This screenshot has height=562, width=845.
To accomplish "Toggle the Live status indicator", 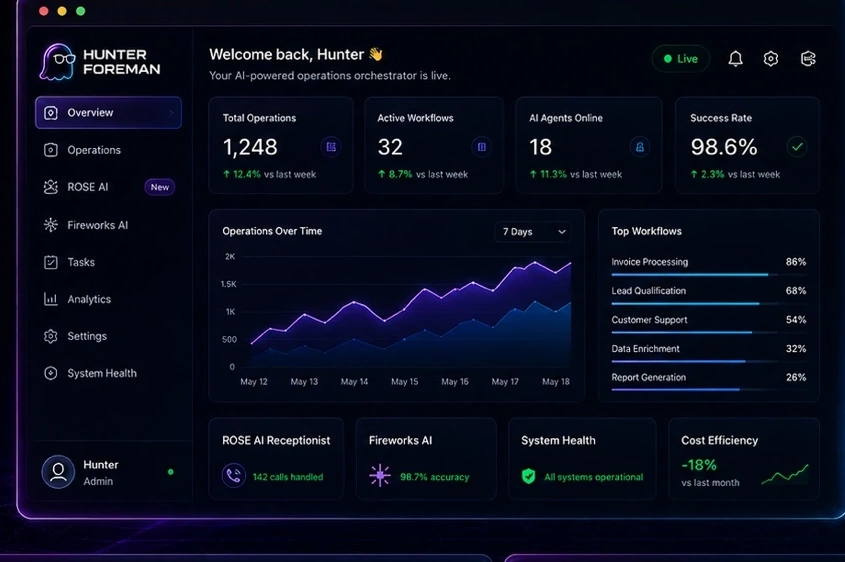I will pos(681,59).
